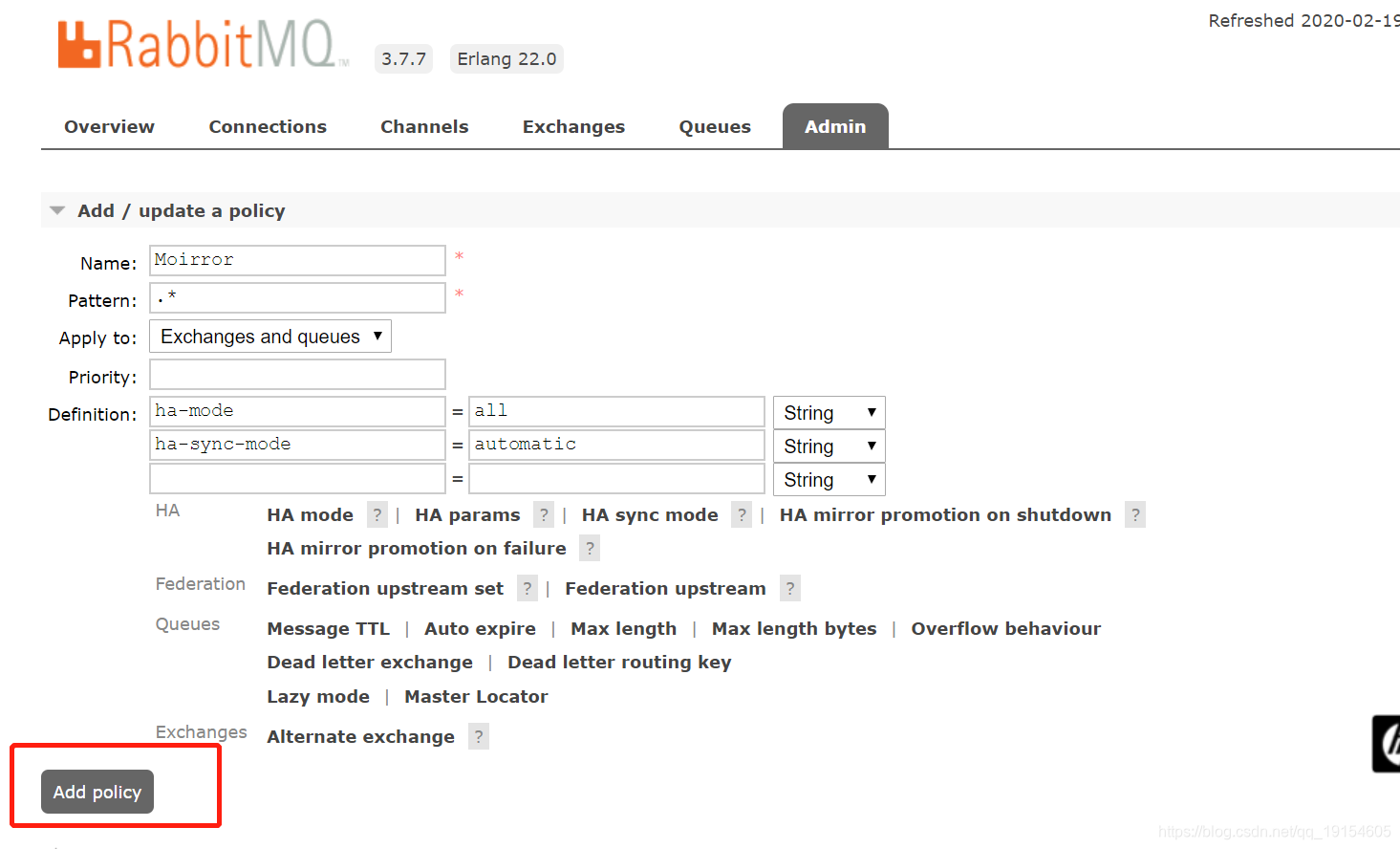
Task: Open help for HA mirror promotion on failure
Action: [x=590, y=549]
